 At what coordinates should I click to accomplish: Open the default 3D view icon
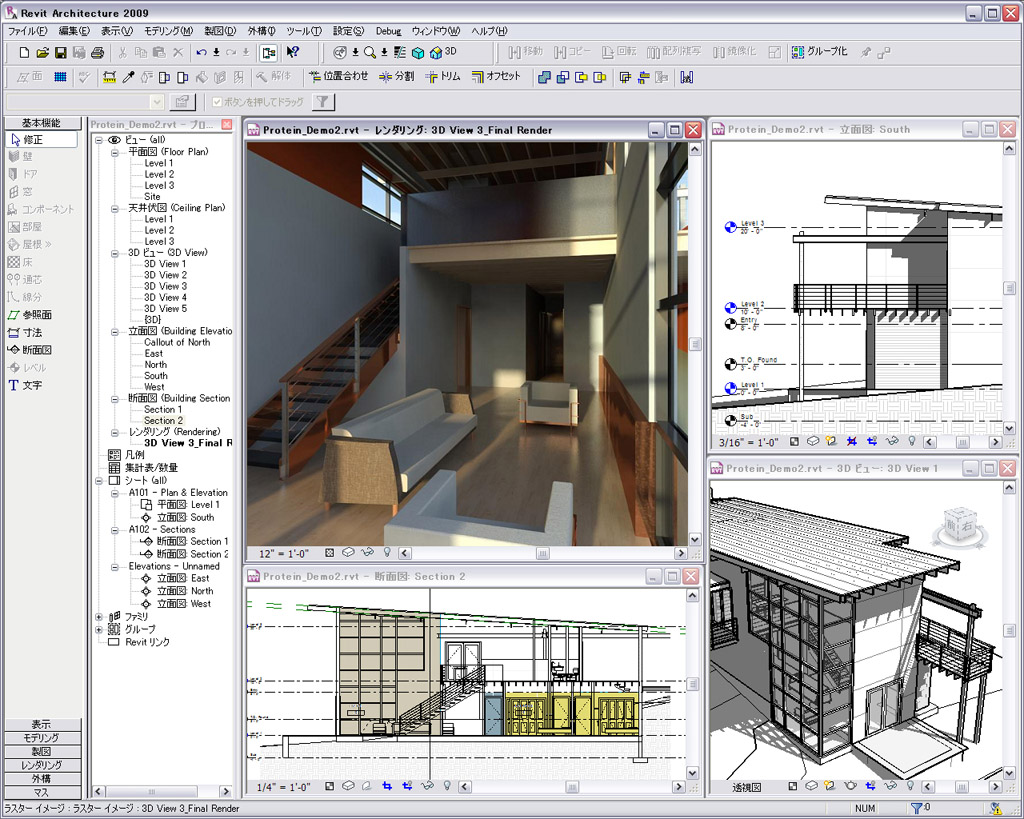point(436,52)
